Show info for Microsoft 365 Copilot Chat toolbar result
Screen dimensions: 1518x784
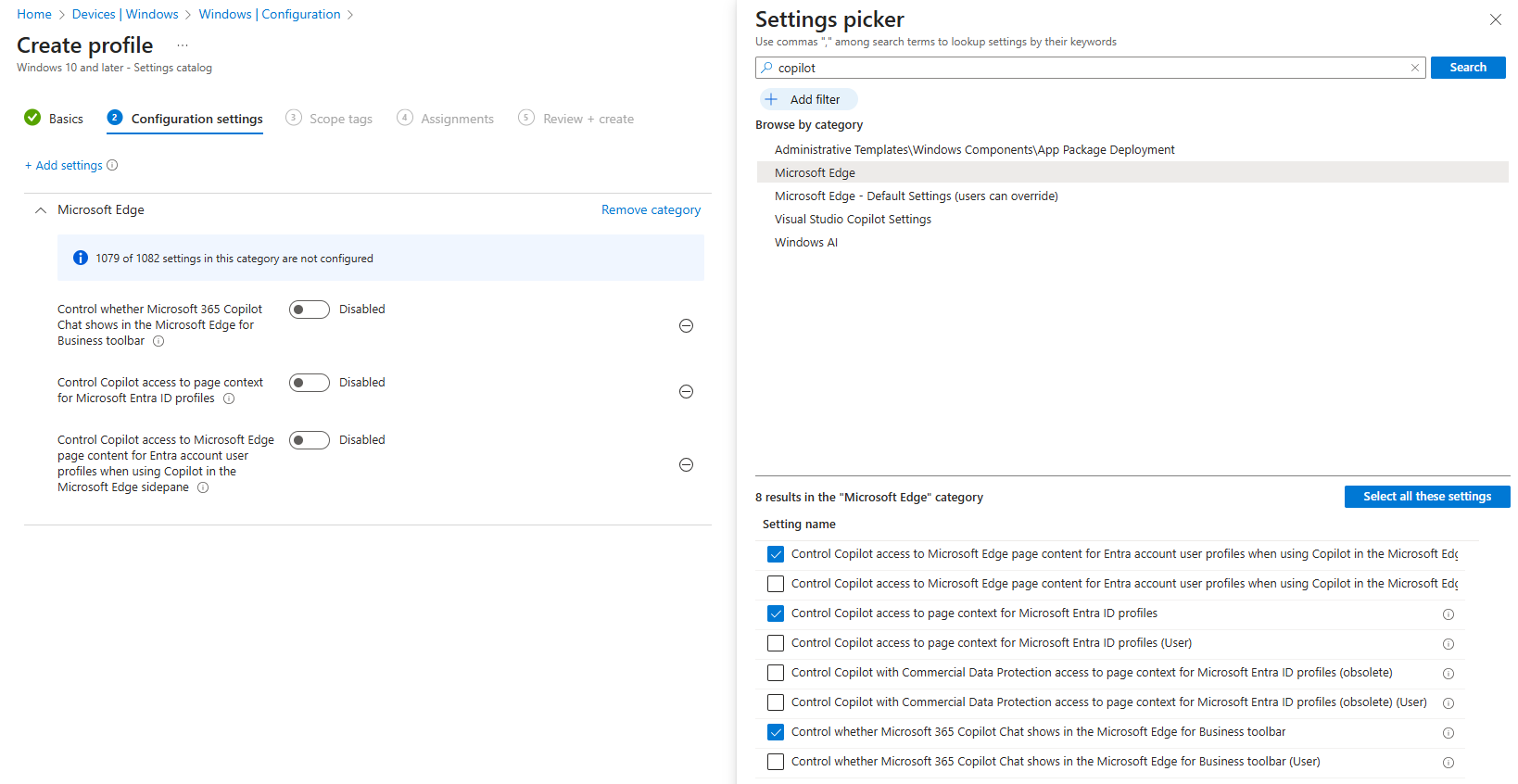click(1448, 733)
